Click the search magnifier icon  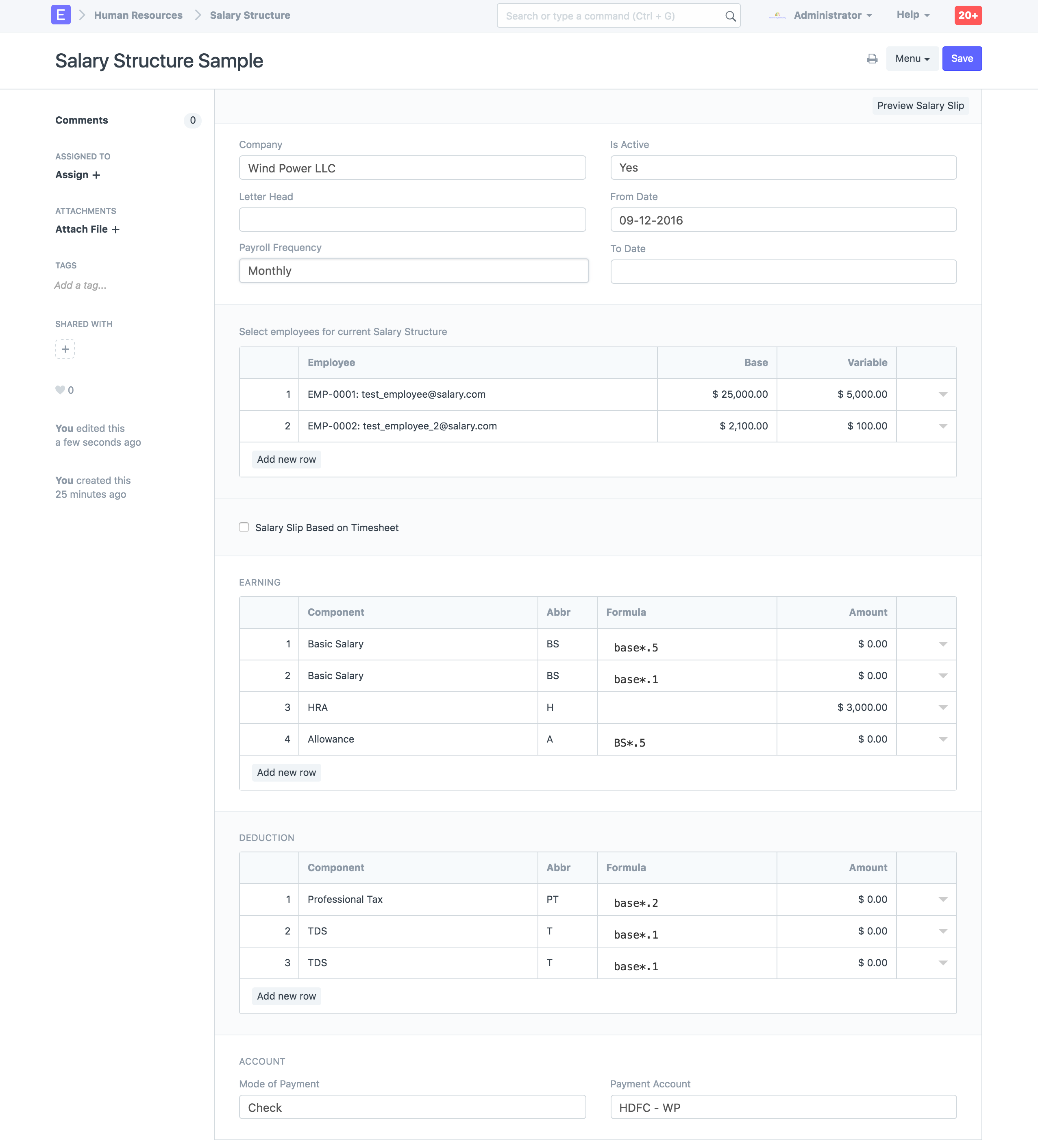(730, 16)
